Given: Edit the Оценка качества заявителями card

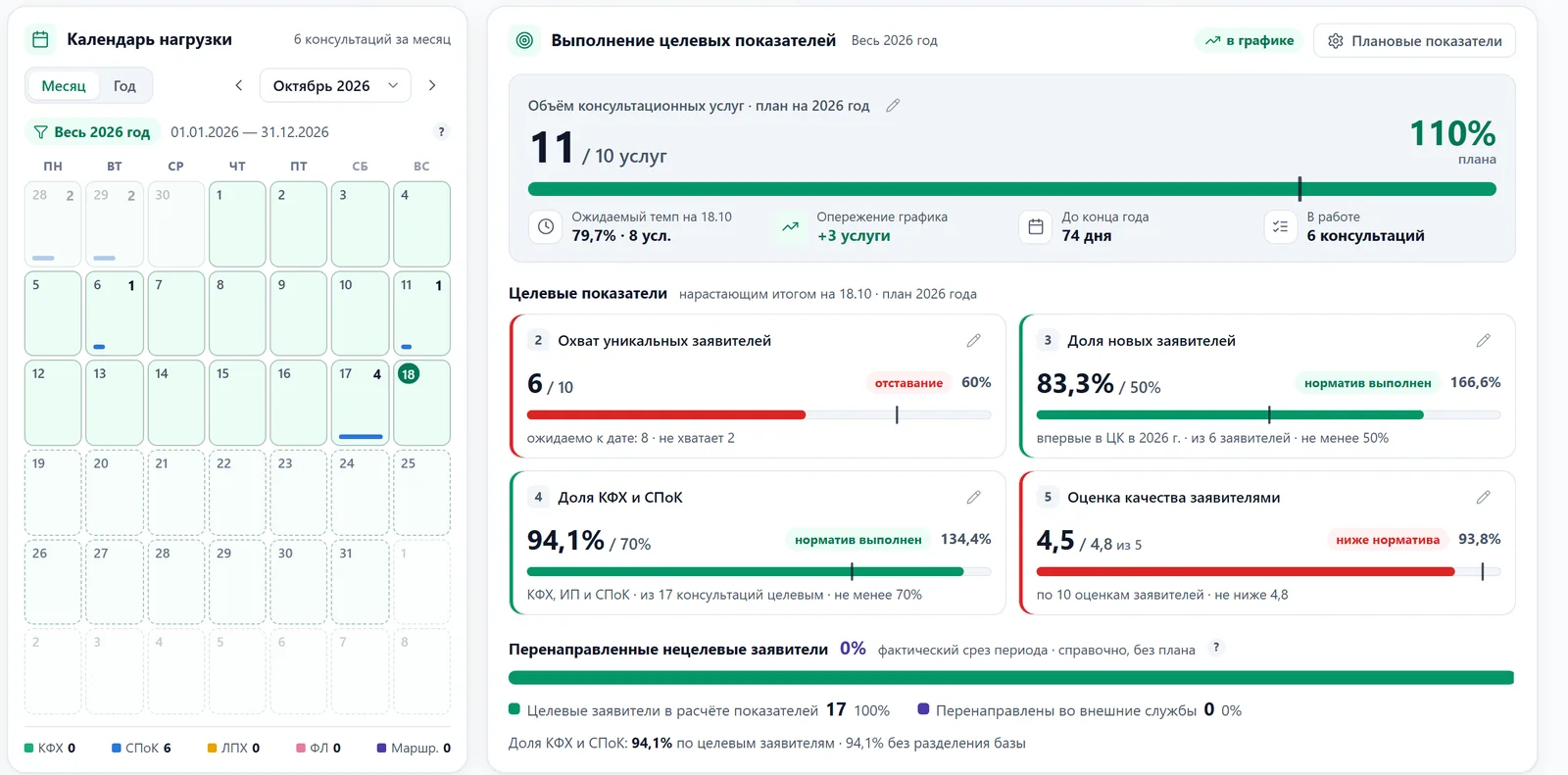Looking at the screenshot, I should coord(1483,497).
